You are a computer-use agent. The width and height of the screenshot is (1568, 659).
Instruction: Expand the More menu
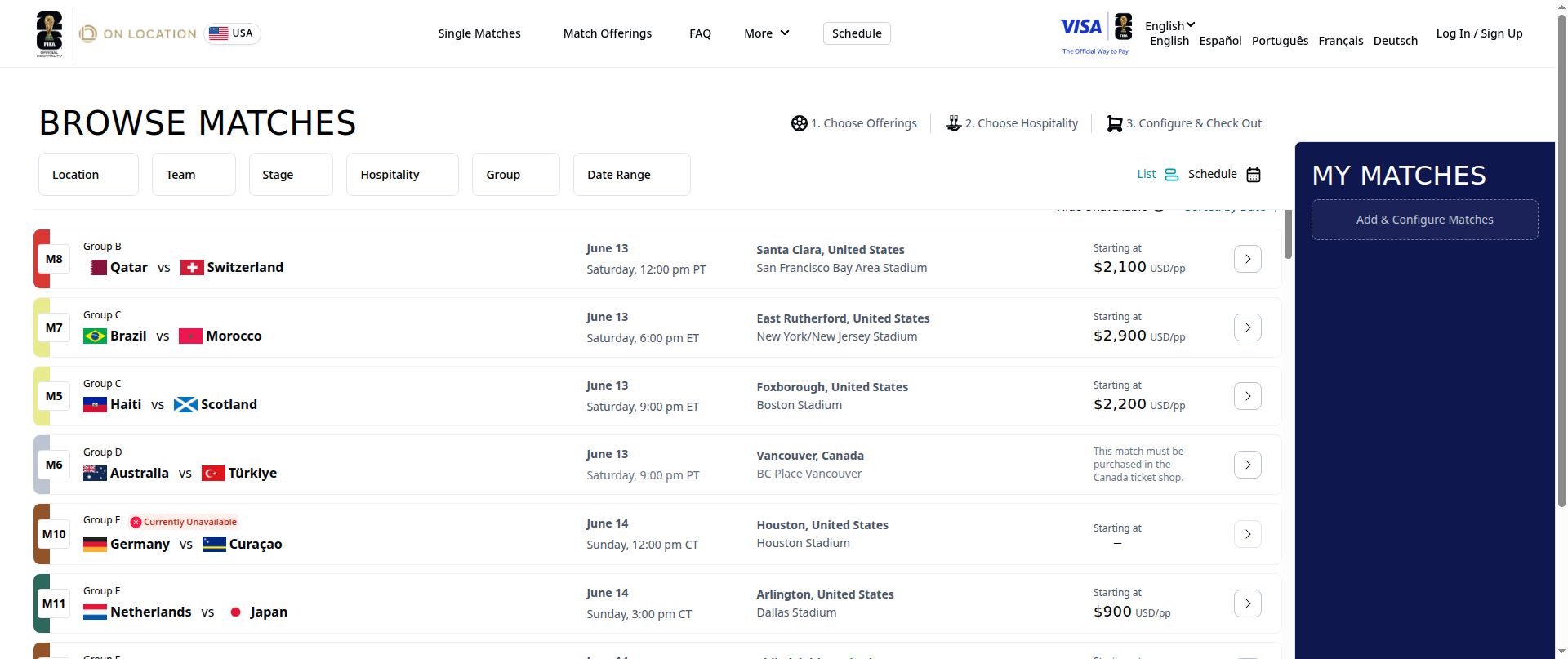766,33
